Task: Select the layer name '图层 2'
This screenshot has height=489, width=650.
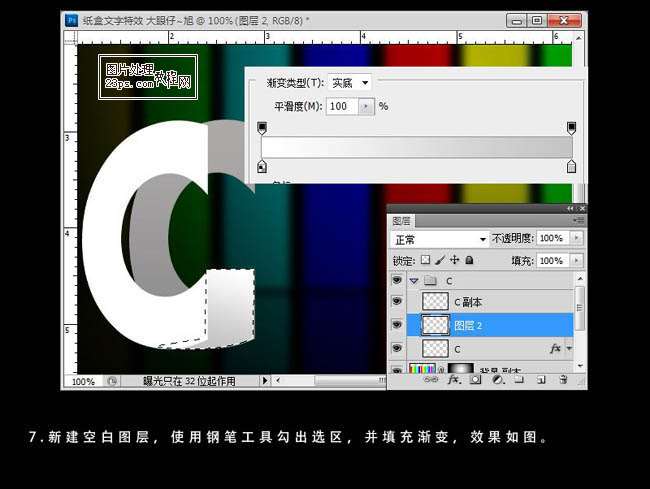Action: [468, 325]
